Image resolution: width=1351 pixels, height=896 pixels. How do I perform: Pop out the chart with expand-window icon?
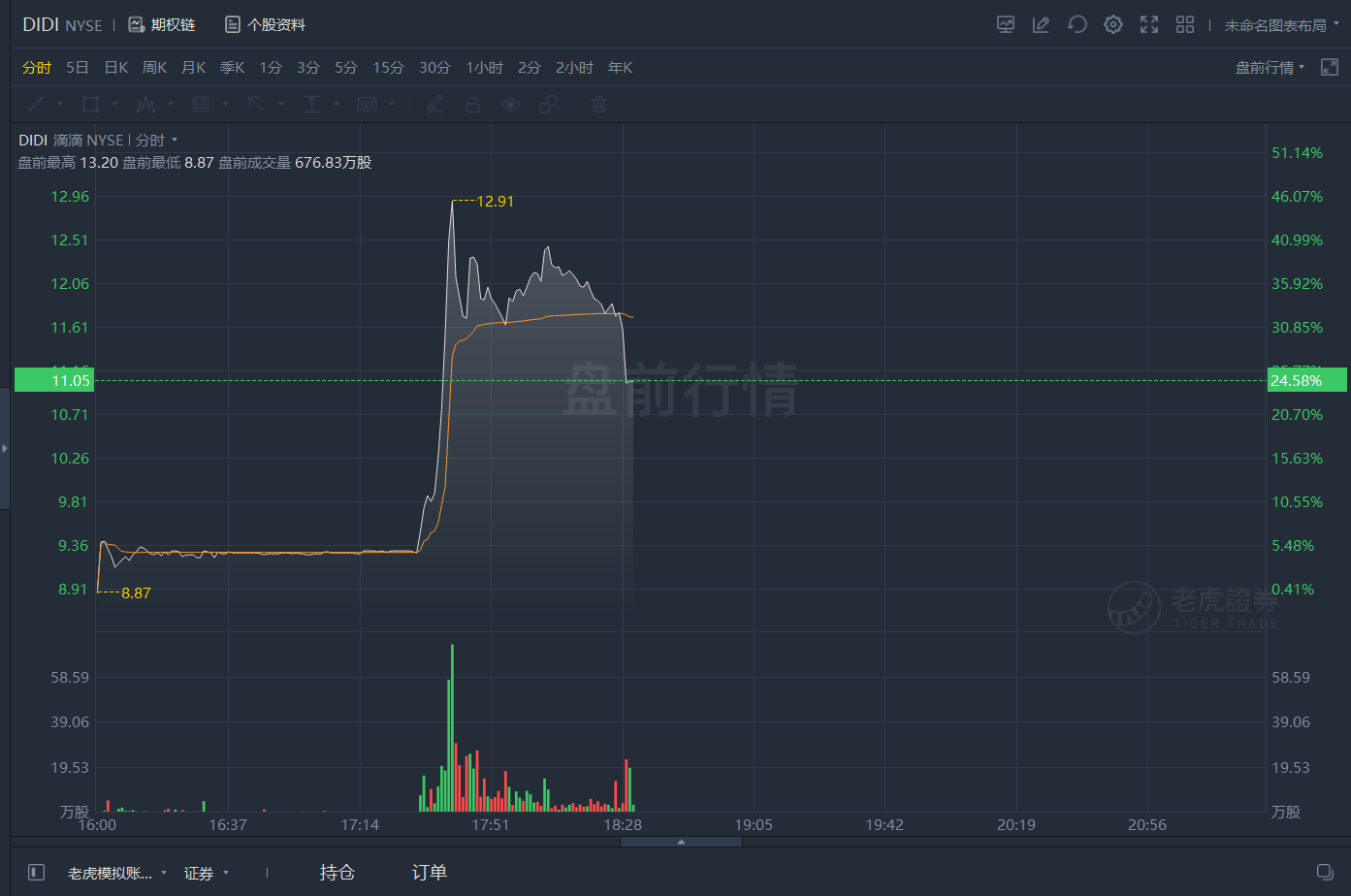click(1330, 67)
